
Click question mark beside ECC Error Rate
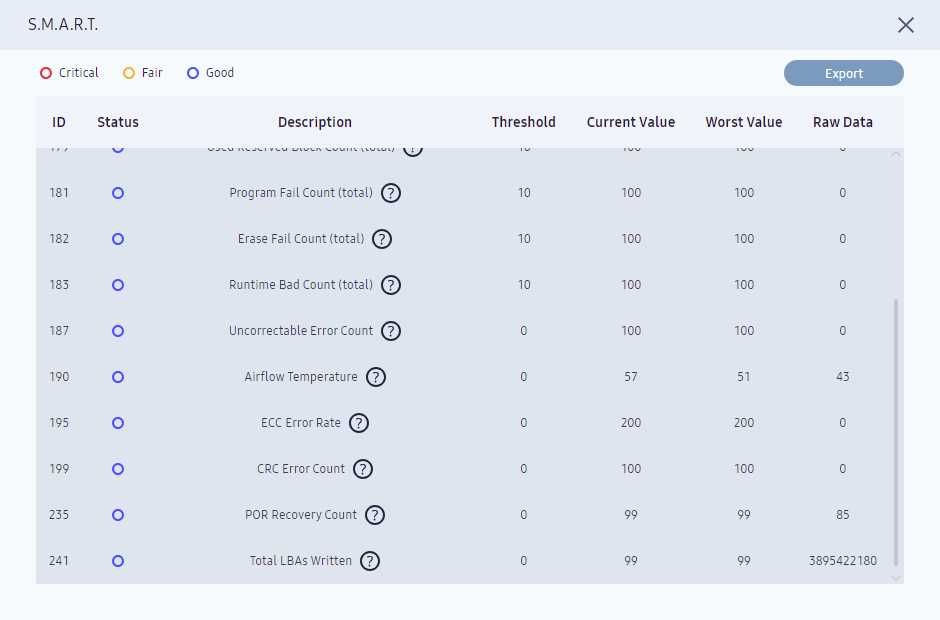(x=359, y=423)
